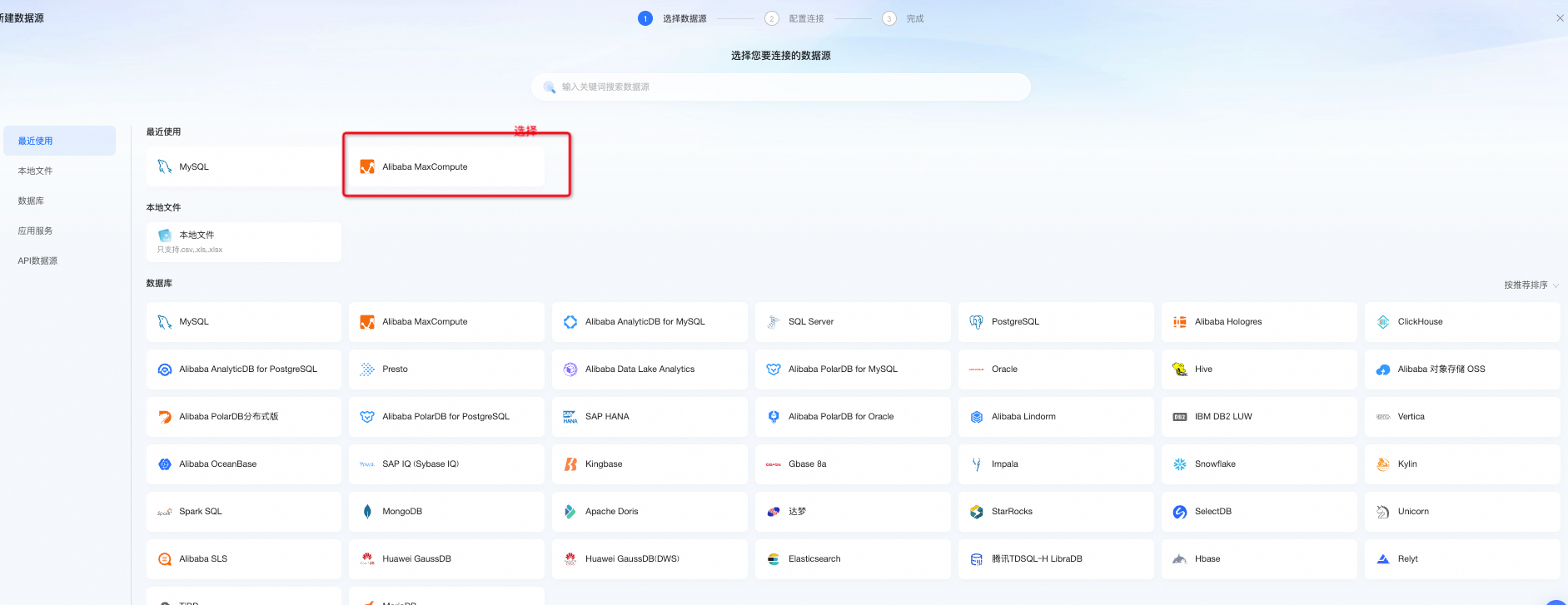Click the Alibaba Data Lake Analytics icon
1568x605 pixels.
[570, 369]
